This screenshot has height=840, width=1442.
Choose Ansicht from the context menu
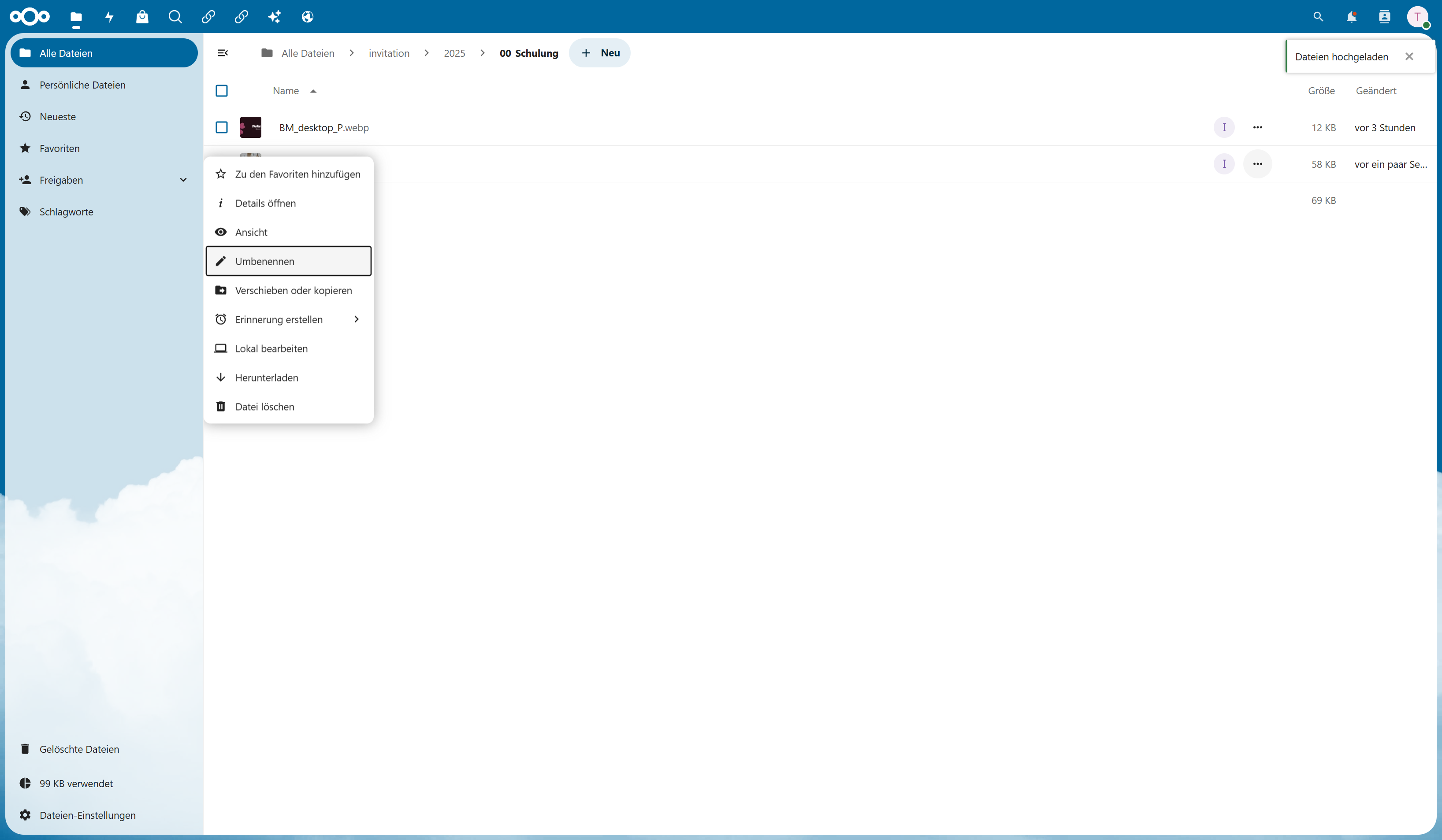tap(288, 233)
